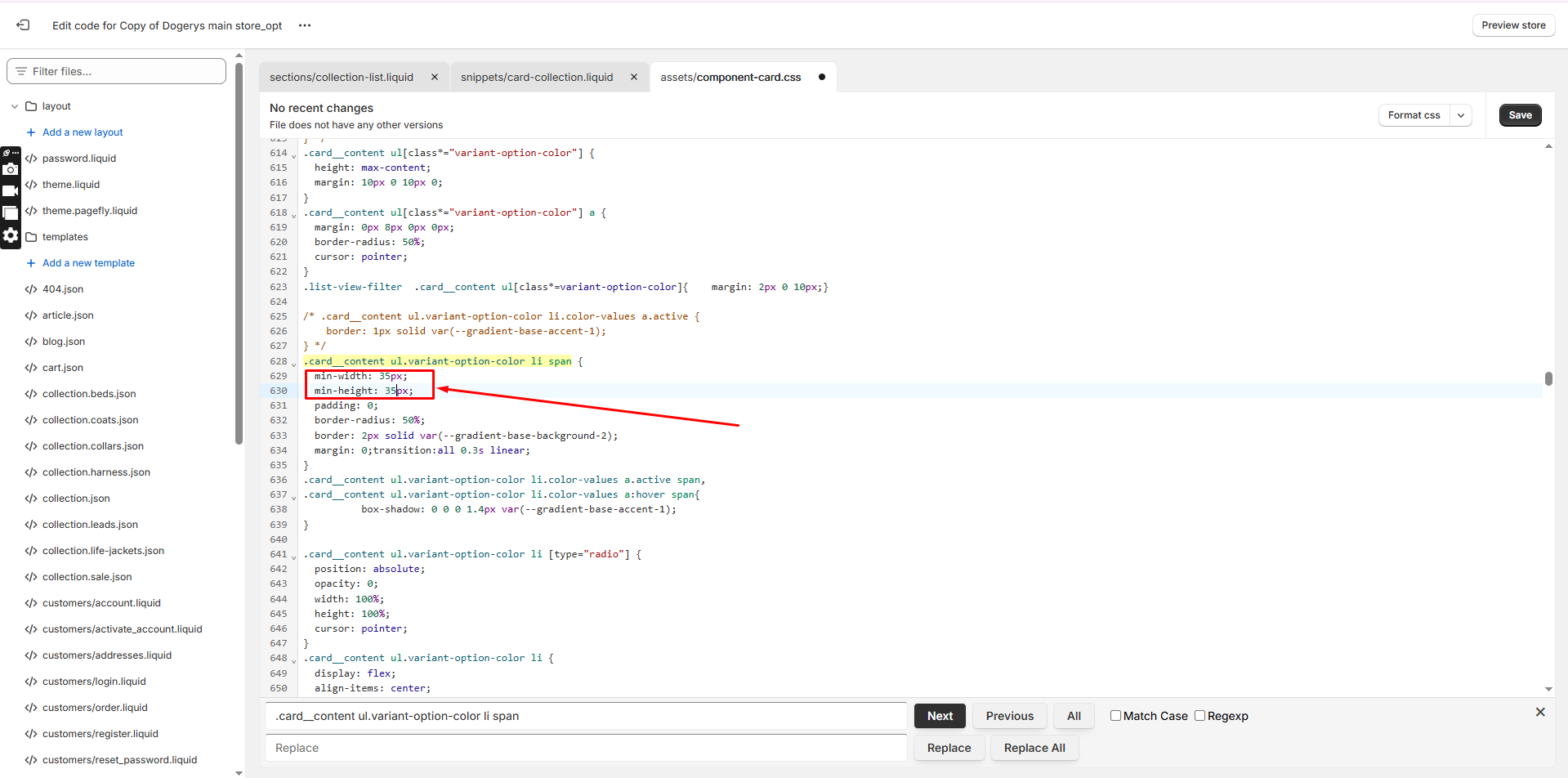Fold code block at line 614
This screenshot has width=1568, height=778.
pyautogui.click(x=294, y=154)
